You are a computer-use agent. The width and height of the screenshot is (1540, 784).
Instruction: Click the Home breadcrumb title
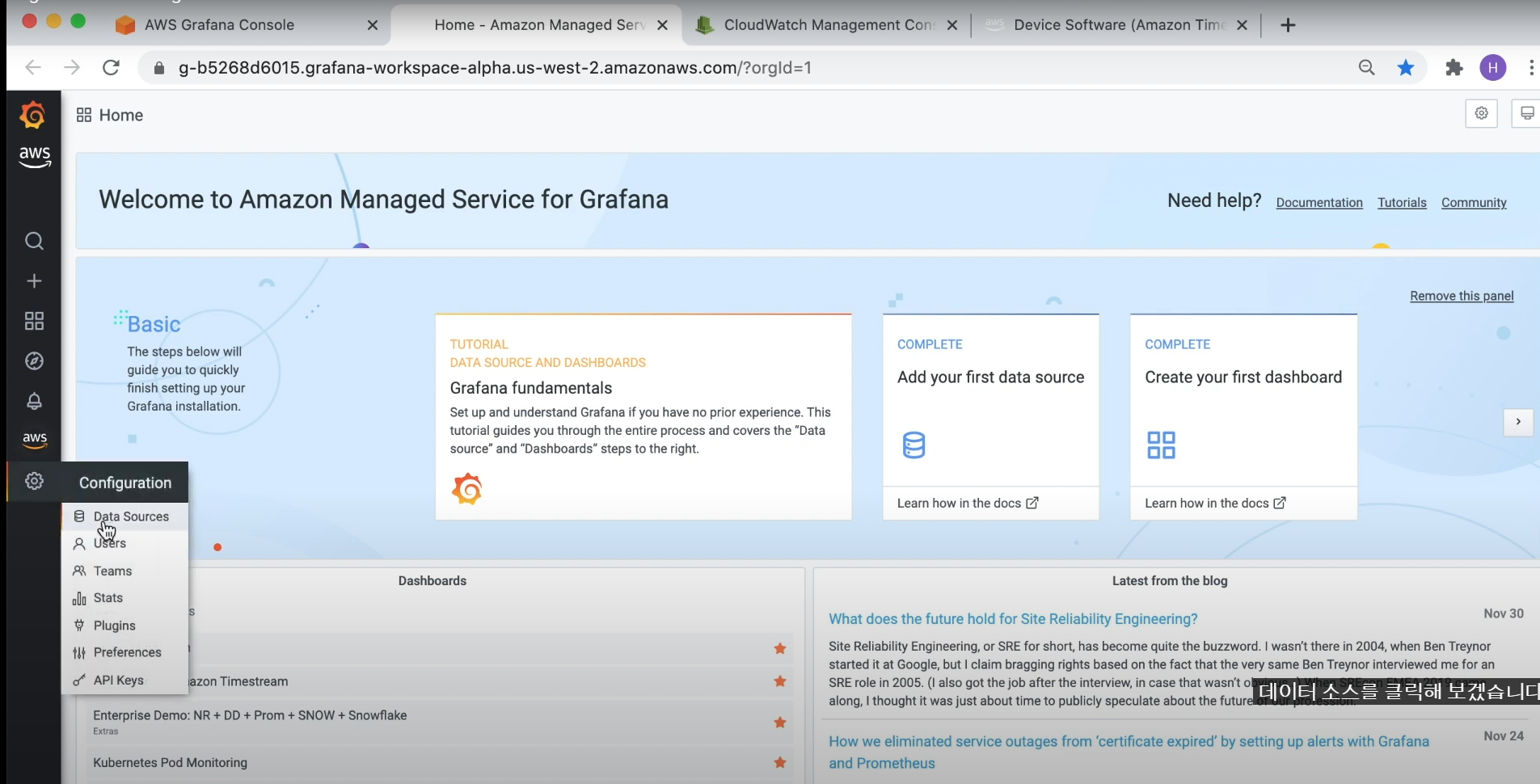pyautogui.click(x=120, y=115)
